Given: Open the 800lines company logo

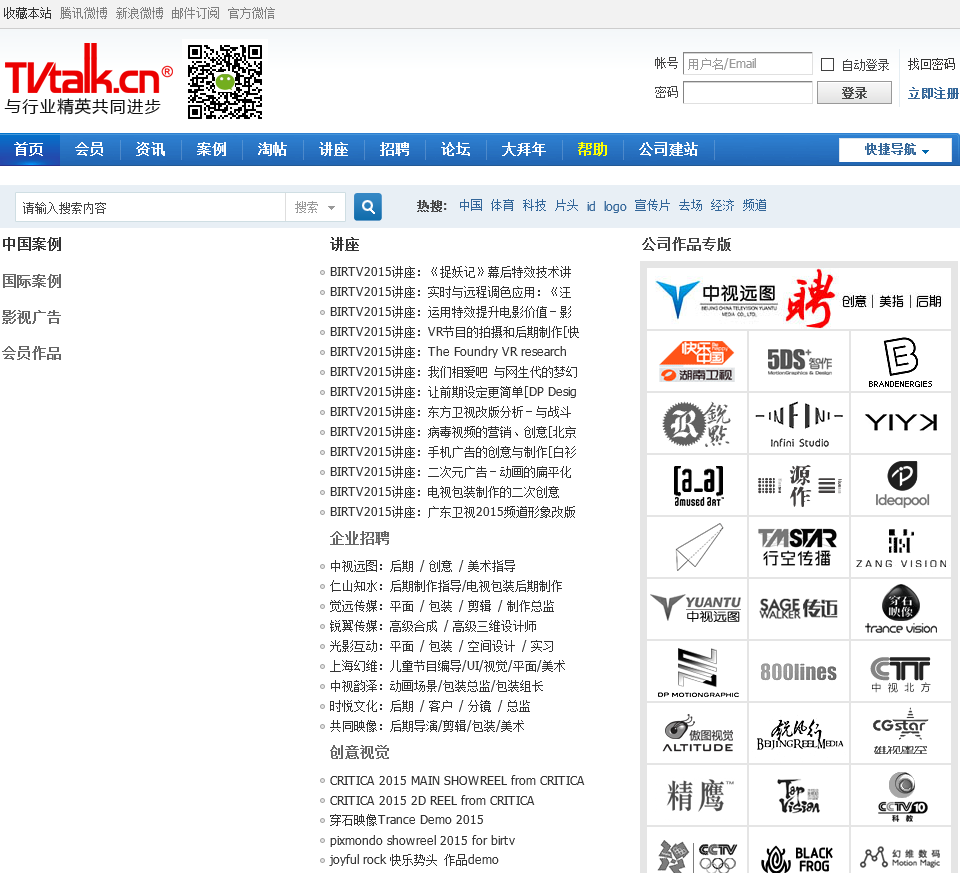Looking at the screenshot, I should coord(799,672).
